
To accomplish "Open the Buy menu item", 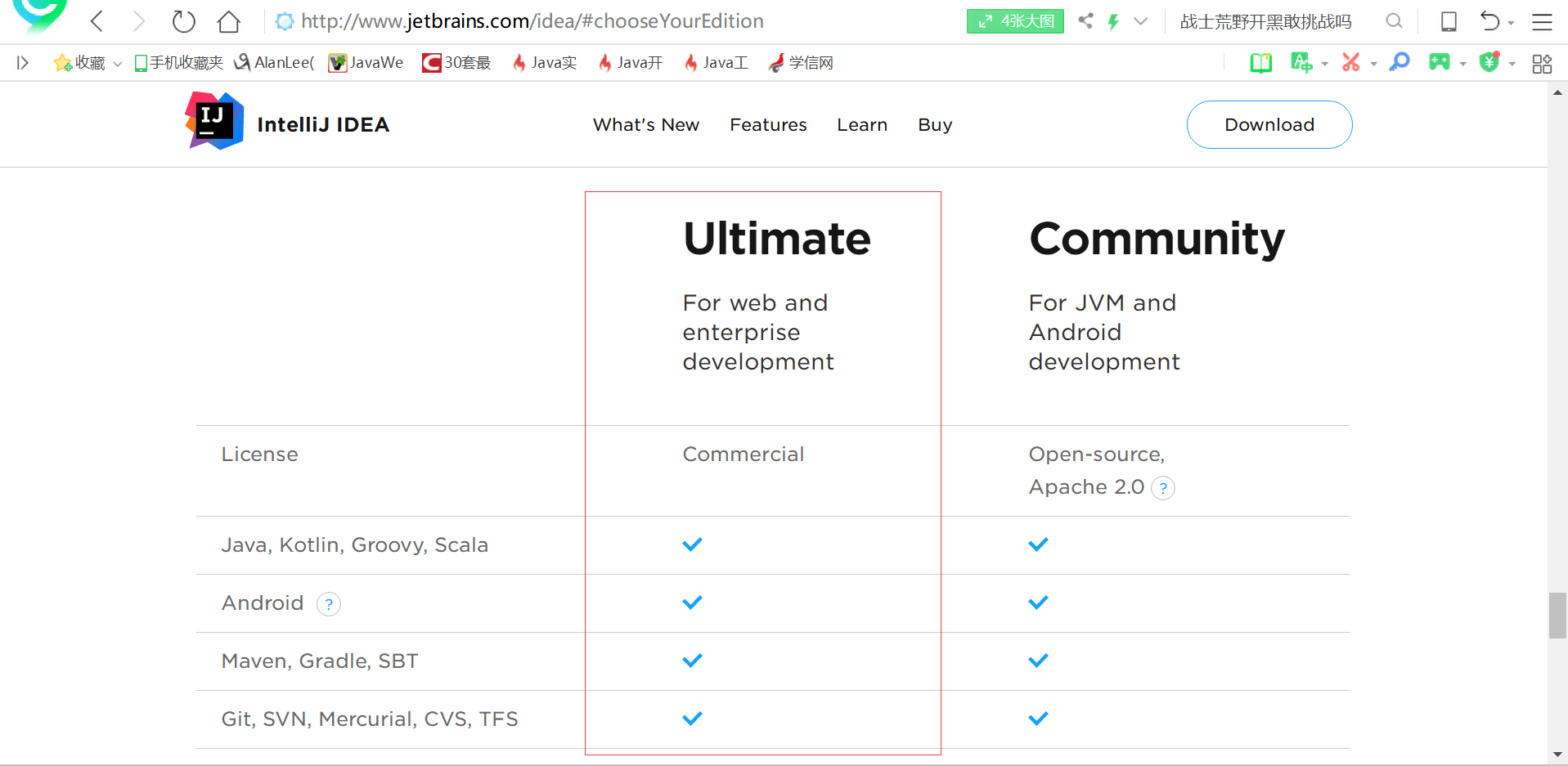I will coord(935,125).
